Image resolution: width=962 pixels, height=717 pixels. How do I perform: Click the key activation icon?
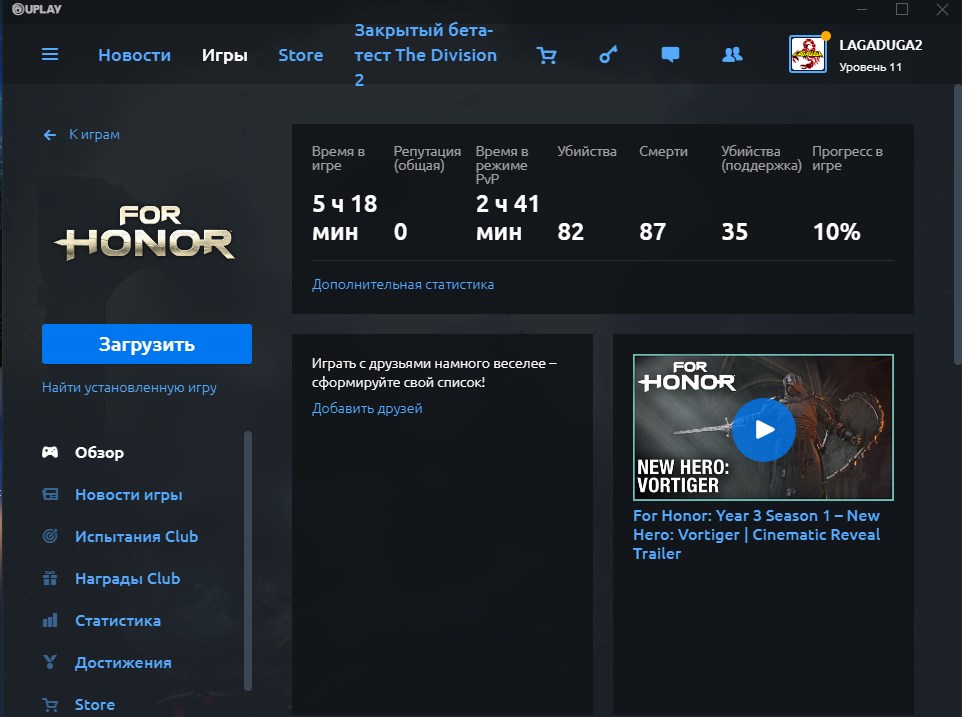point(608,55)
